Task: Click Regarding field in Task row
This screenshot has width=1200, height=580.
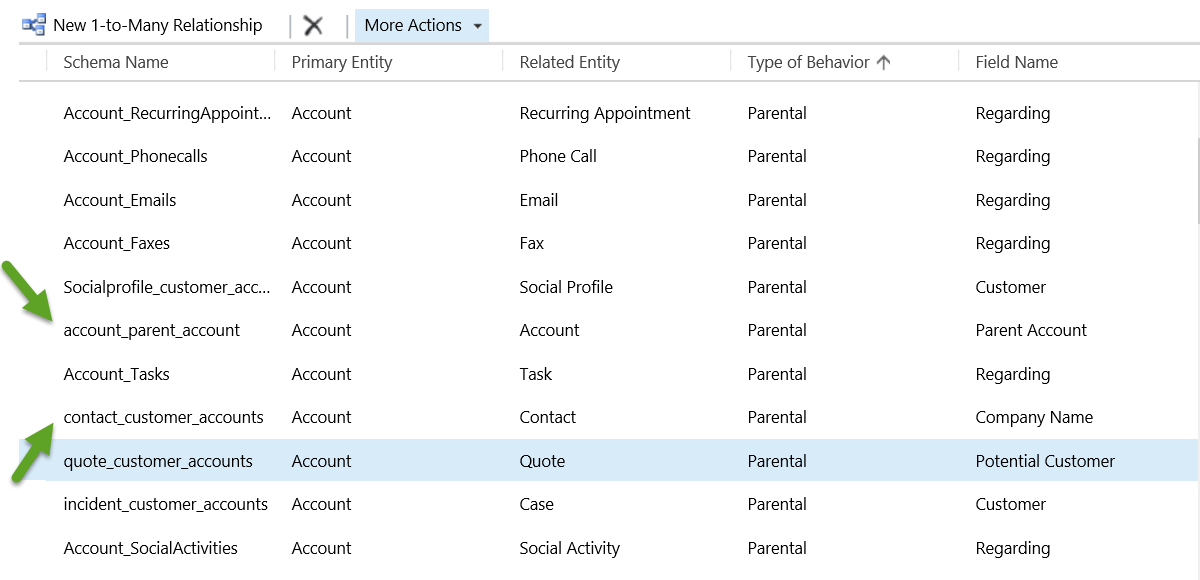Action: [1013, 374]
